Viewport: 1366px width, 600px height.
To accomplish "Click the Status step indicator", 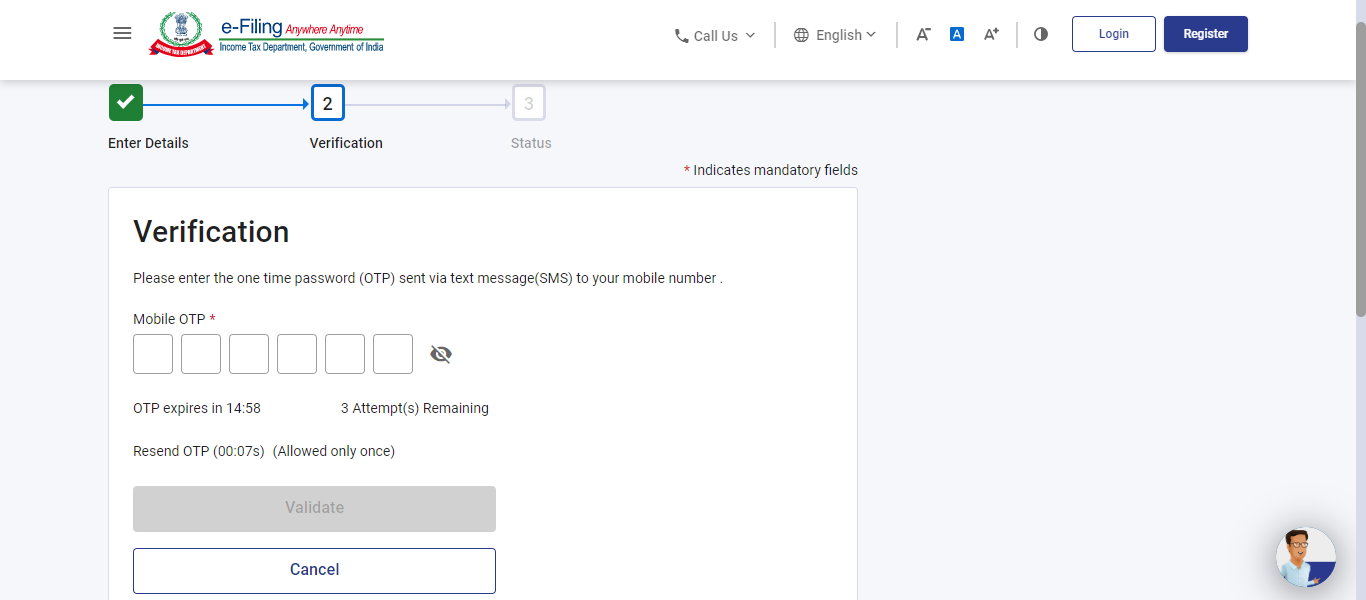I will [x=529, y=101].
